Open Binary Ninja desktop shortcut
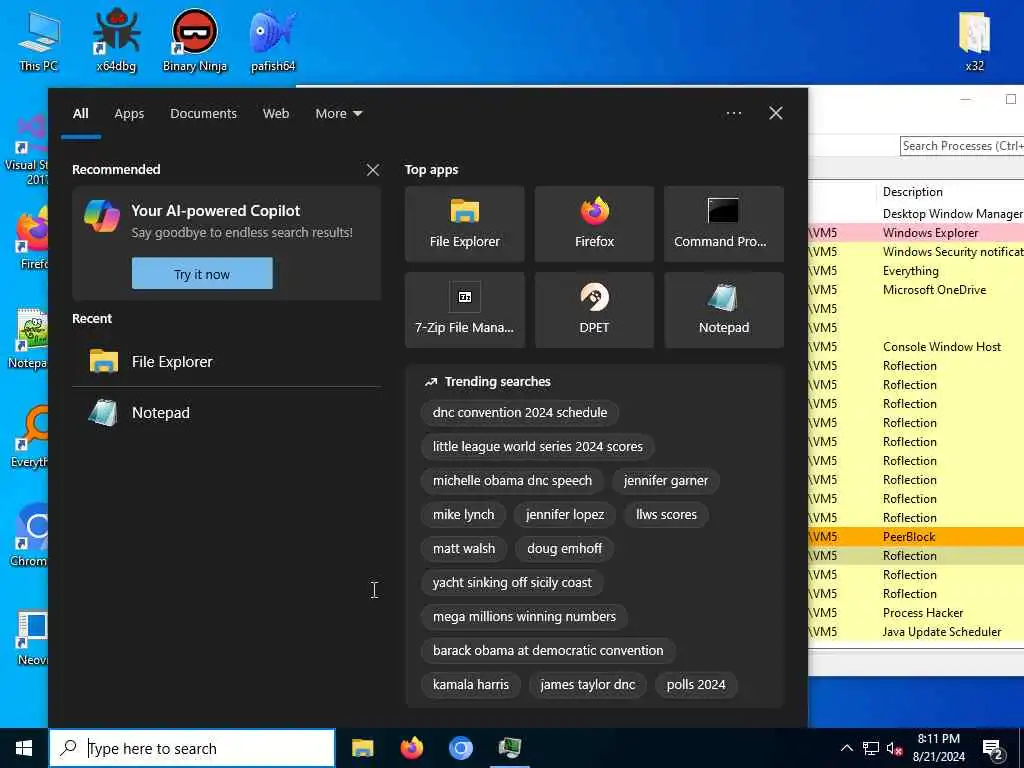 point(195,39)
